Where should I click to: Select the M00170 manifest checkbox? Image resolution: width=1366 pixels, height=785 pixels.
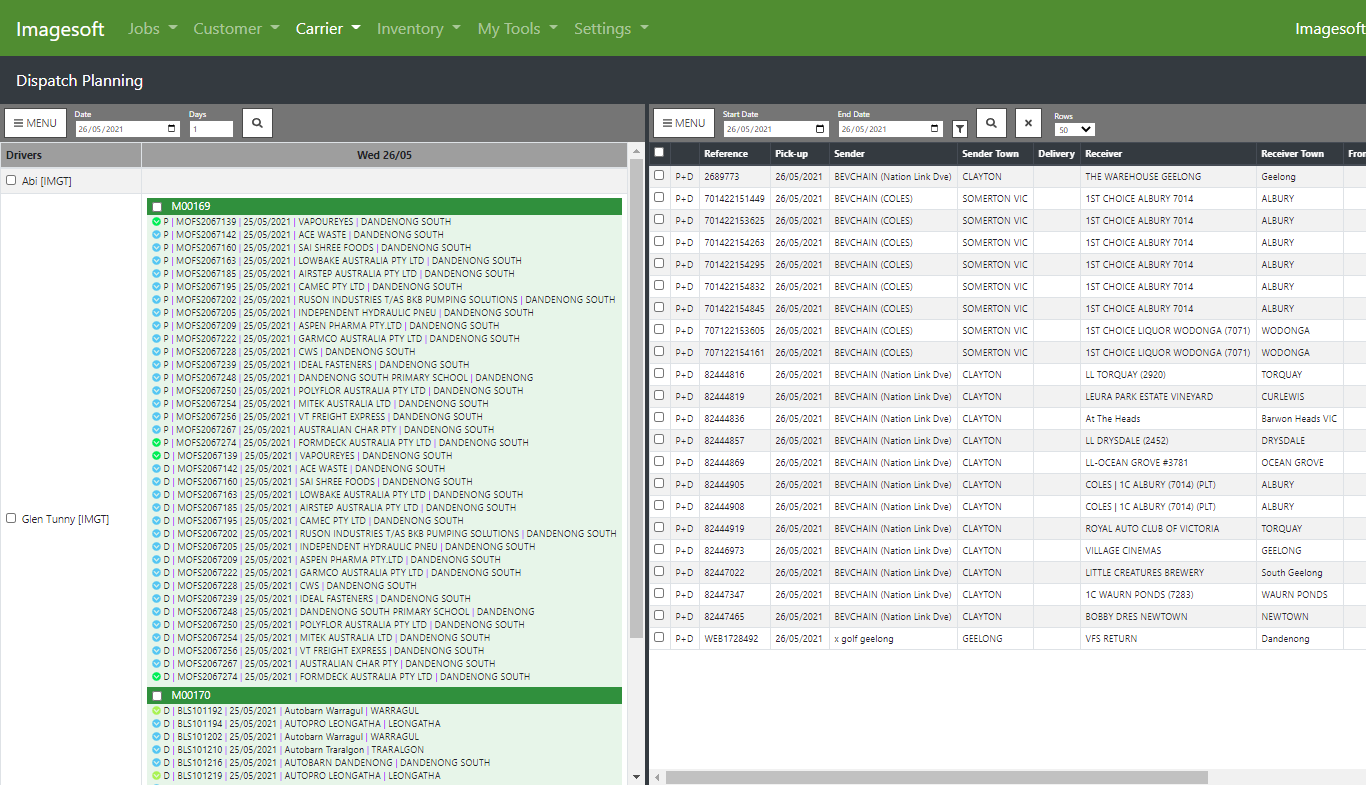[x=157, y=696]
